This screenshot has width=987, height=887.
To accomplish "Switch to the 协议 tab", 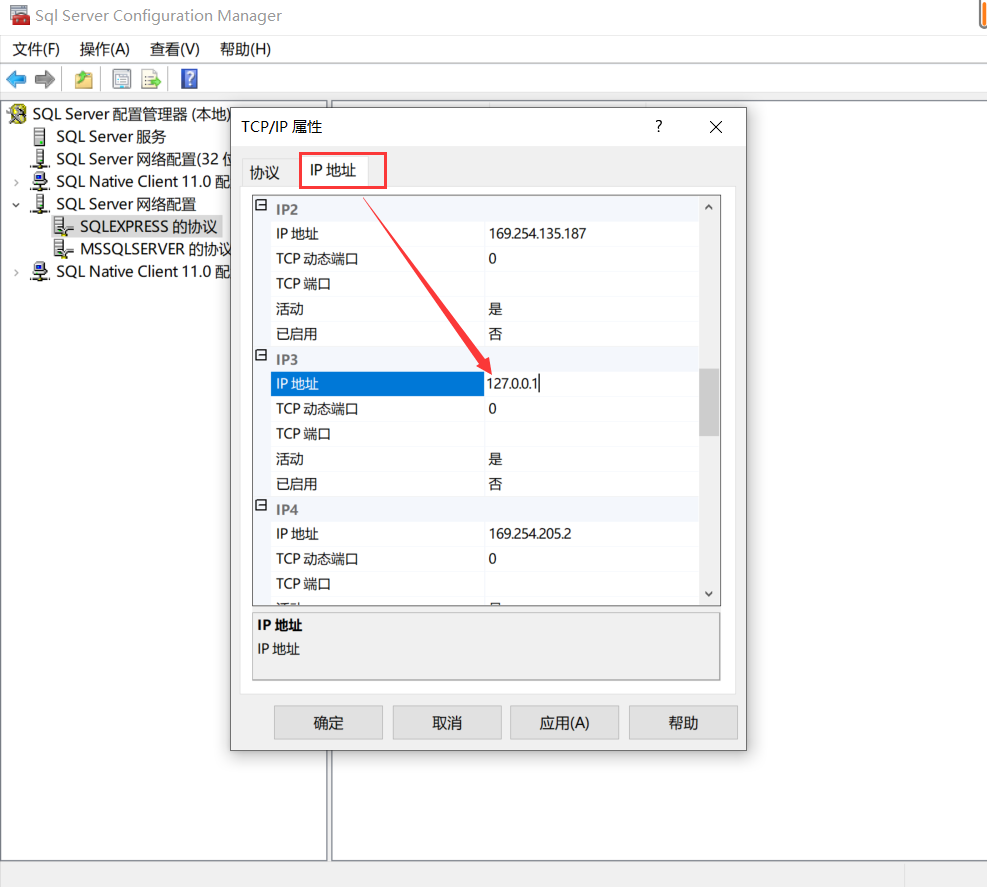I will click(264, 172).
